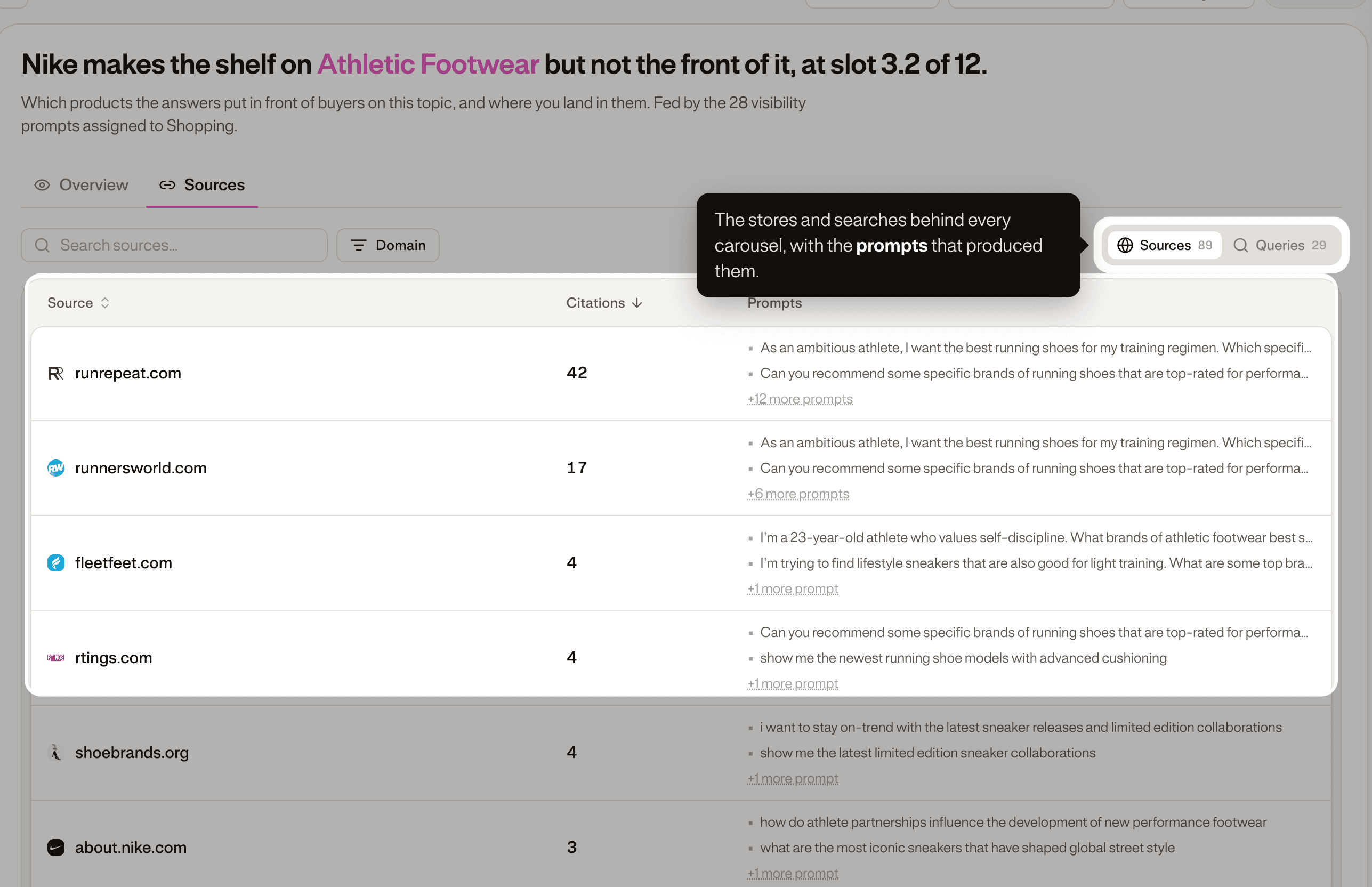Click the eye icon on Overview tab
The height and width of the screenshot is (887, 1372).
click(42, 185)
